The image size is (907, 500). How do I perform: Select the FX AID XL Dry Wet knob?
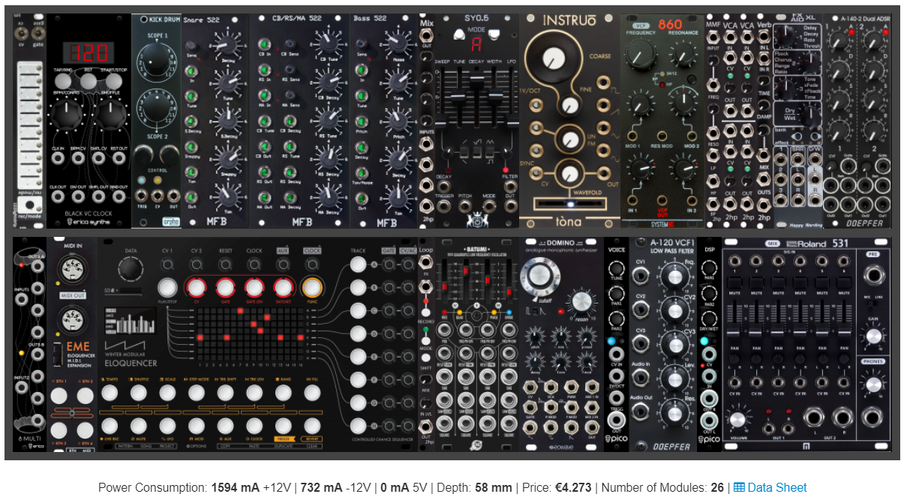pos(812,115)
